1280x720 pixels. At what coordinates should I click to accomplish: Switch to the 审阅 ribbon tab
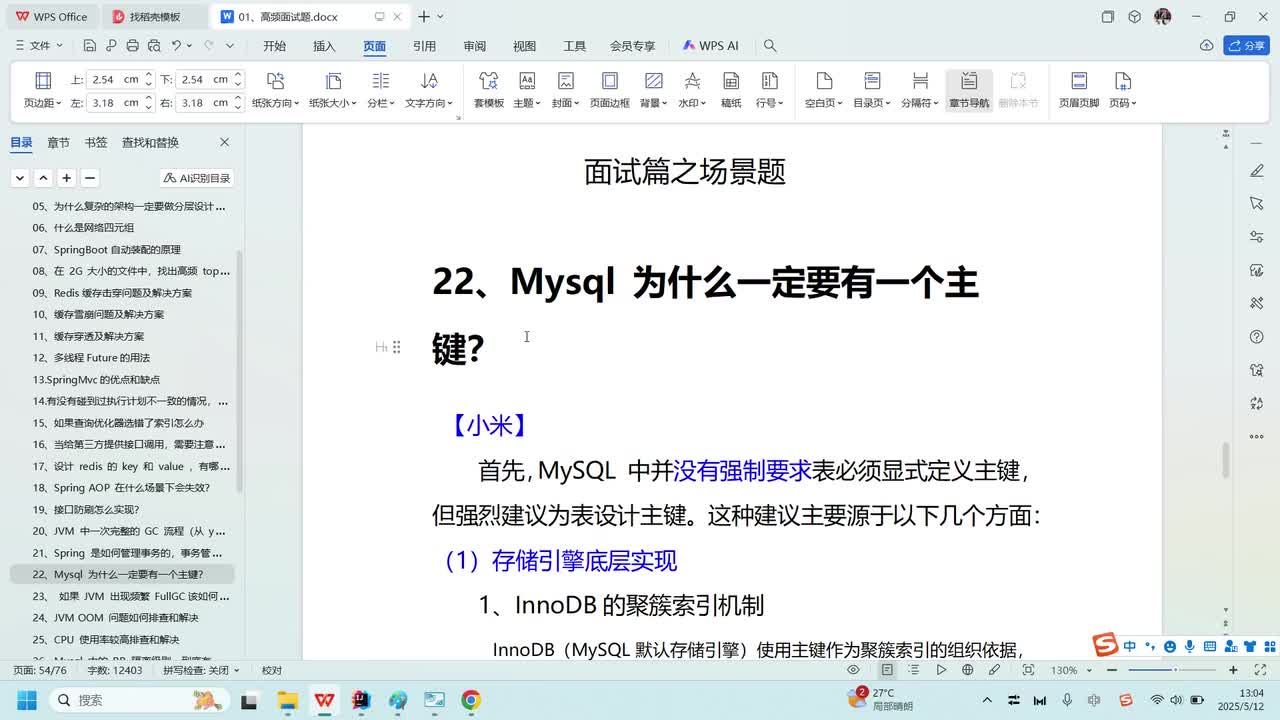[x=474, y=46]
